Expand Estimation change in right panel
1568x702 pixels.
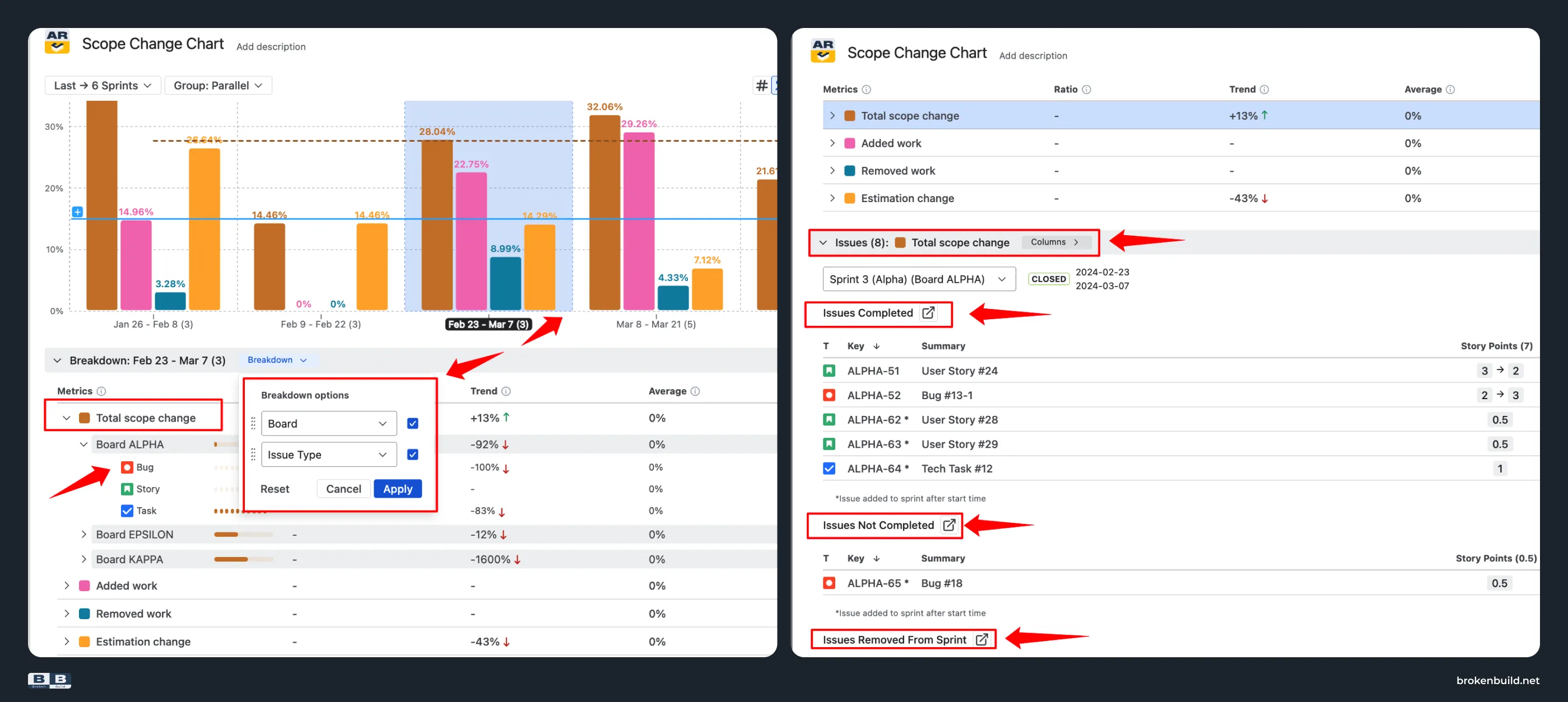pyautogui.click(x=832, y=198)
